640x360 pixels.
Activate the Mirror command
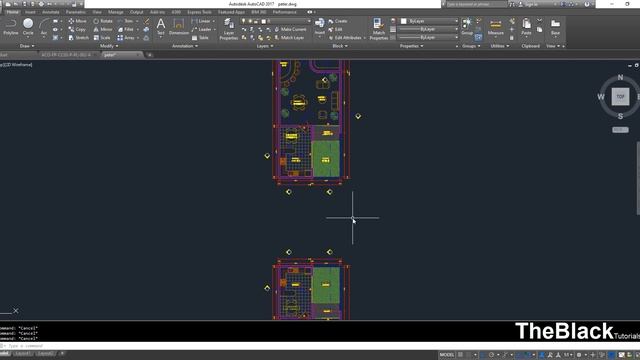point(102,29)
